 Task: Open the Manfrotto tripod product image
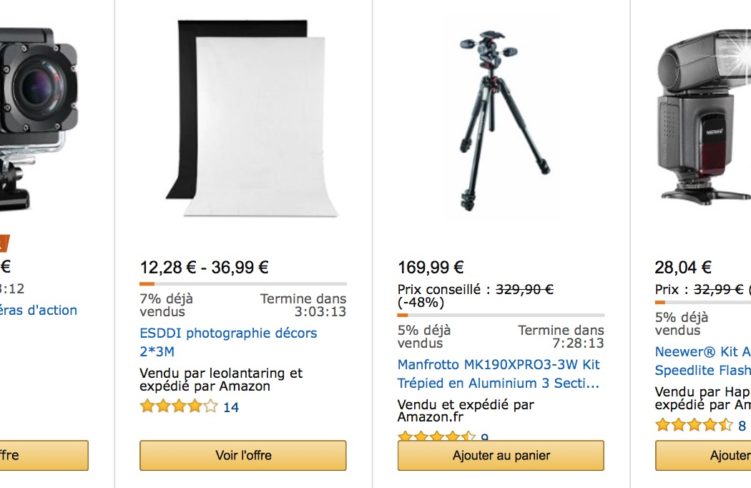tap(504, 121)
